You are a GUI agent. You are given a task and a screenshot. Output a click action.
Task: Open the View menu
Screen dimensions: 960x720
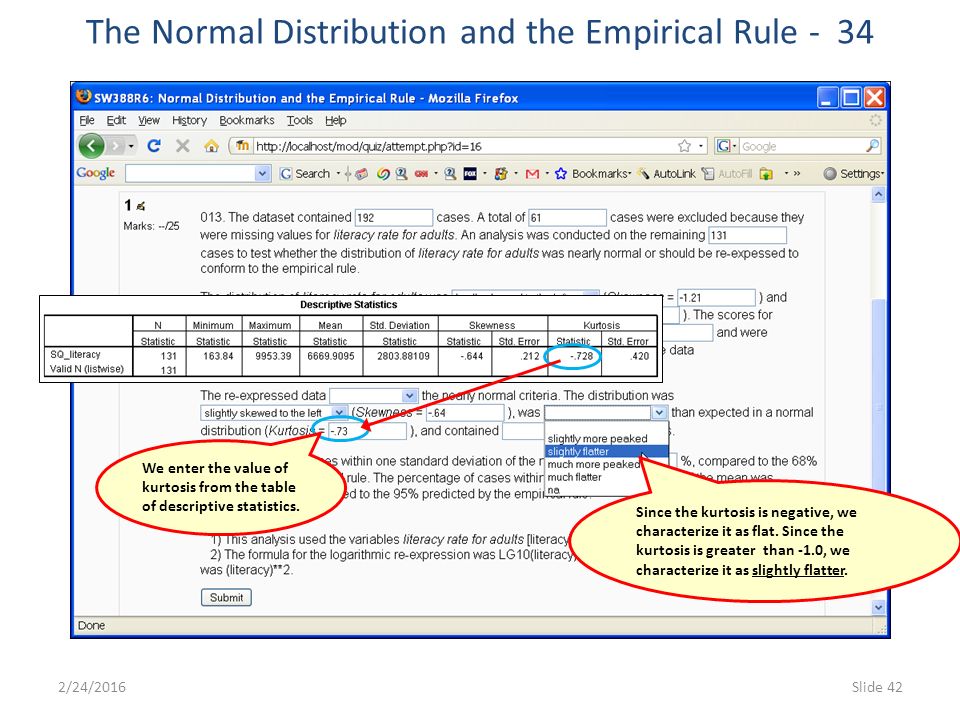coord(148,121)
